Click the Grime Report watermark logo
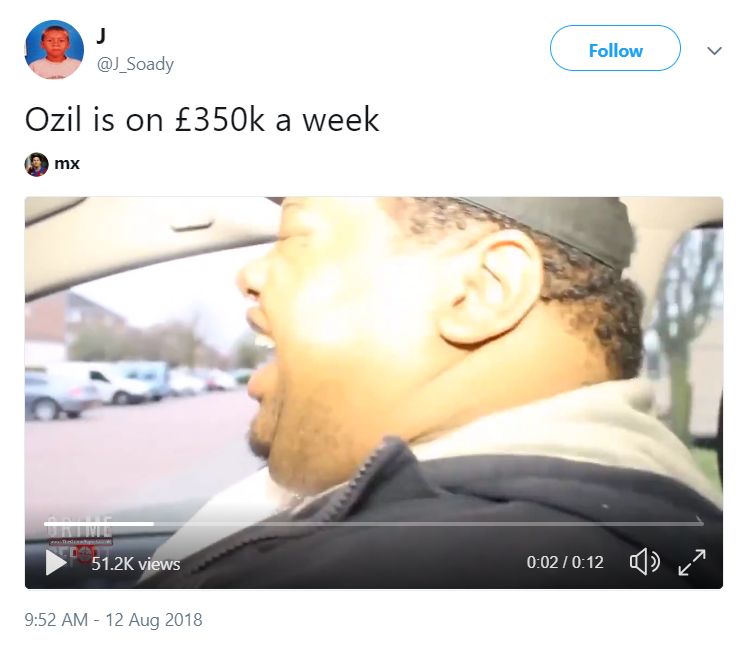 coord(80,536)
